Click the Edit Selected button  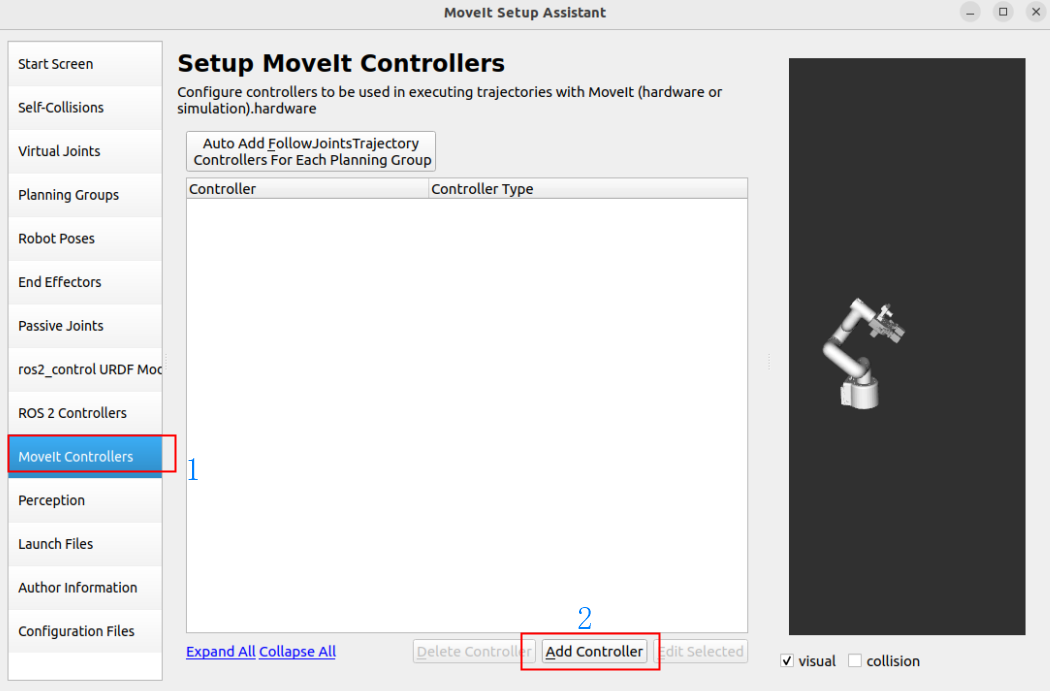[700, 651]
